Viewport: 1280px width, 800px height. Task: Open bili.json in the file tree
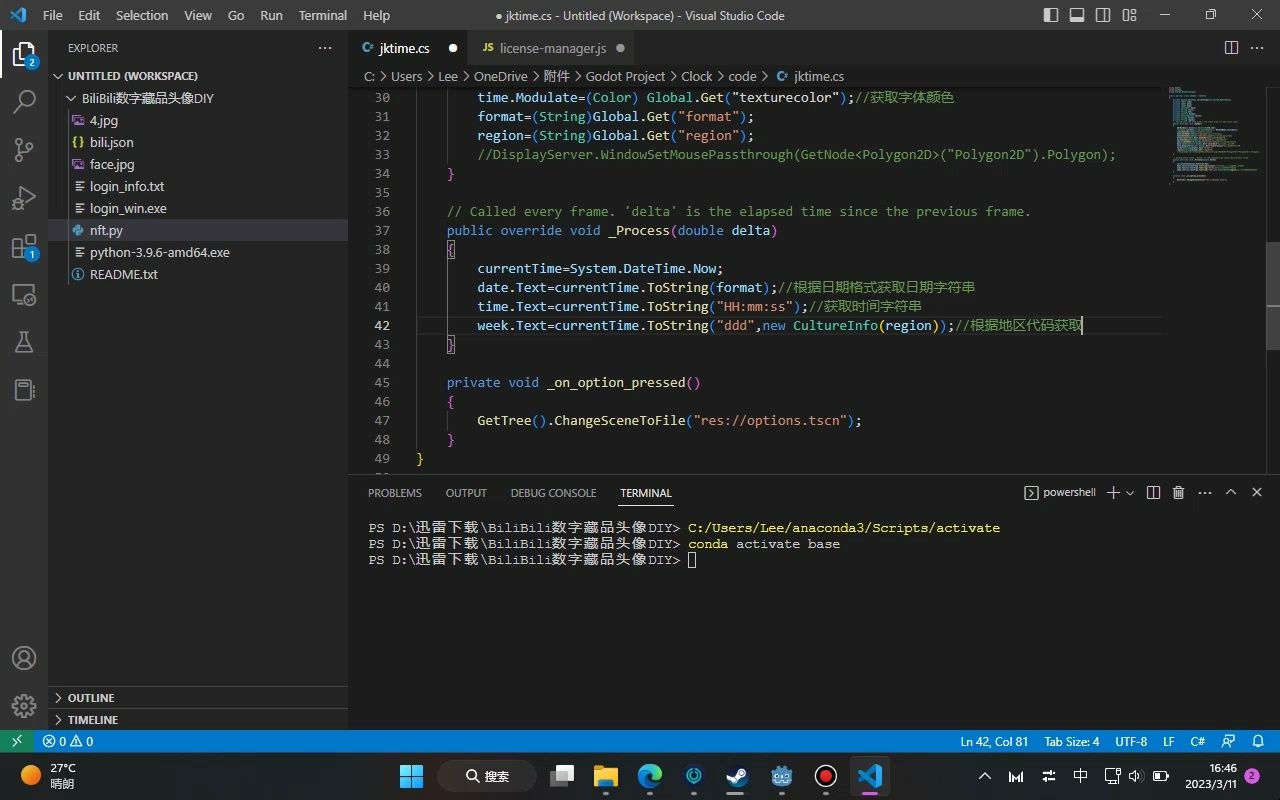(x=198, y=142)
